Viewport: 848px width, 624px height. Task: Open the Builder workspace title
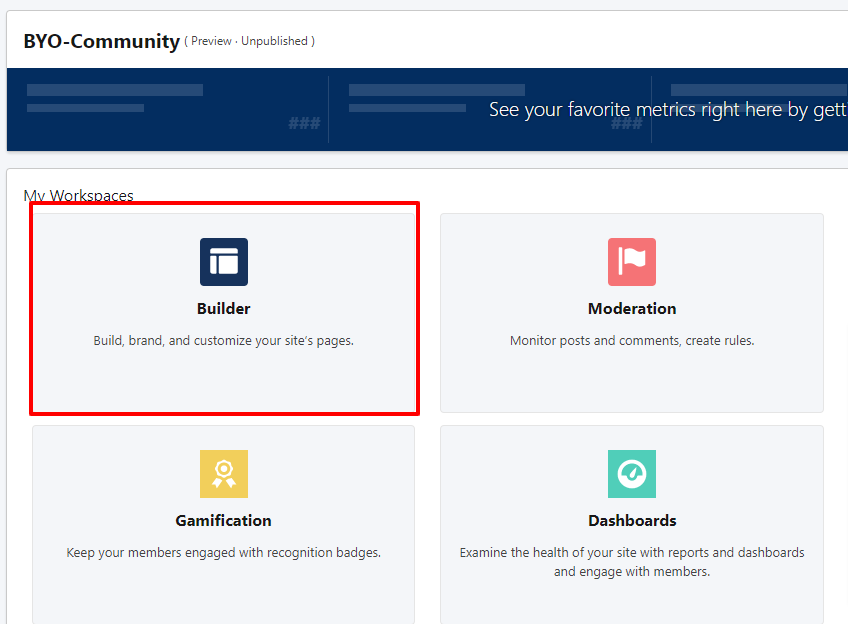pos(224,309)
